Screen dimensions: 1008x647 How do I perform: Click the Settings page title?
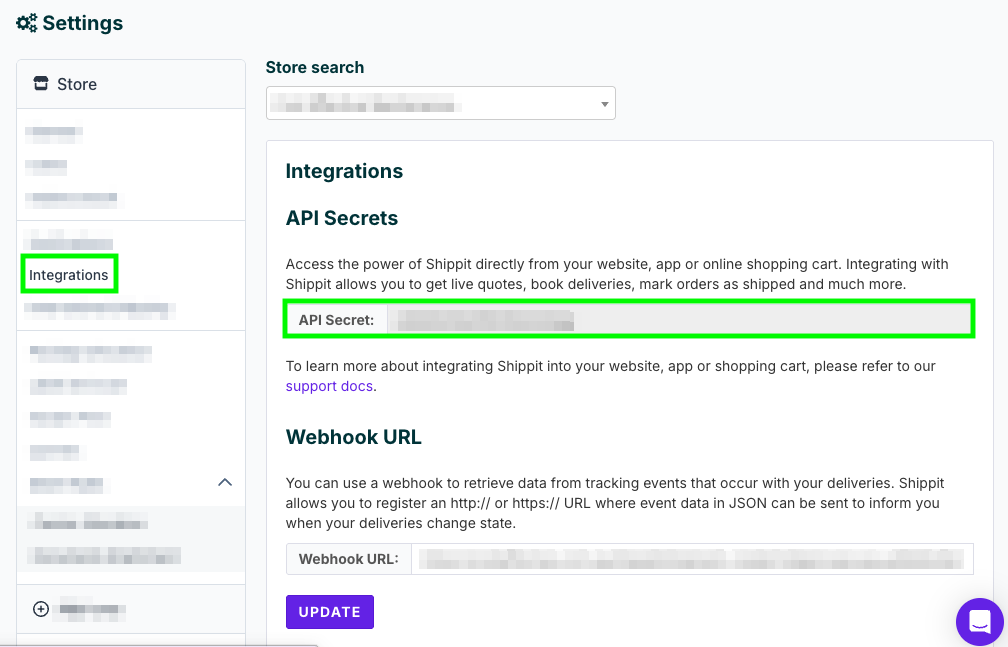point(83,23)
